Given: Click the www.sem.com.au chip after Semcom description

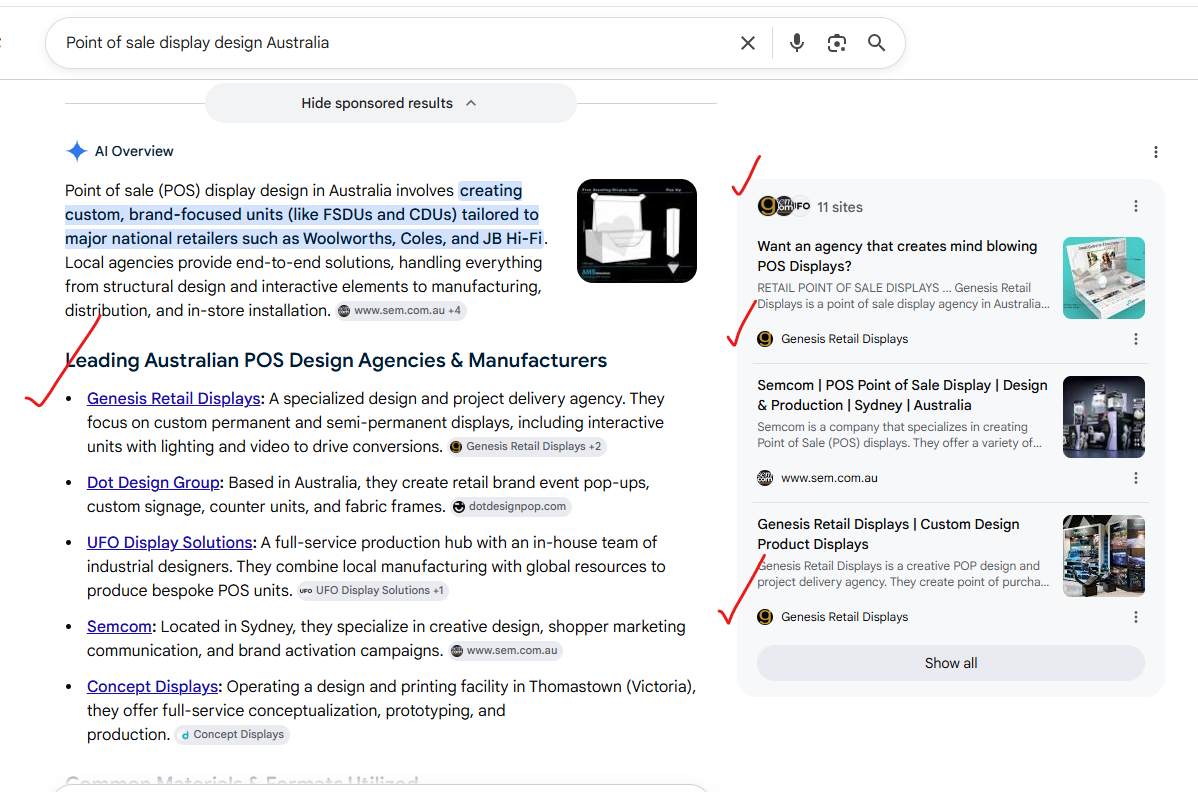Looking at the screenshot, I should pos(505,651).
